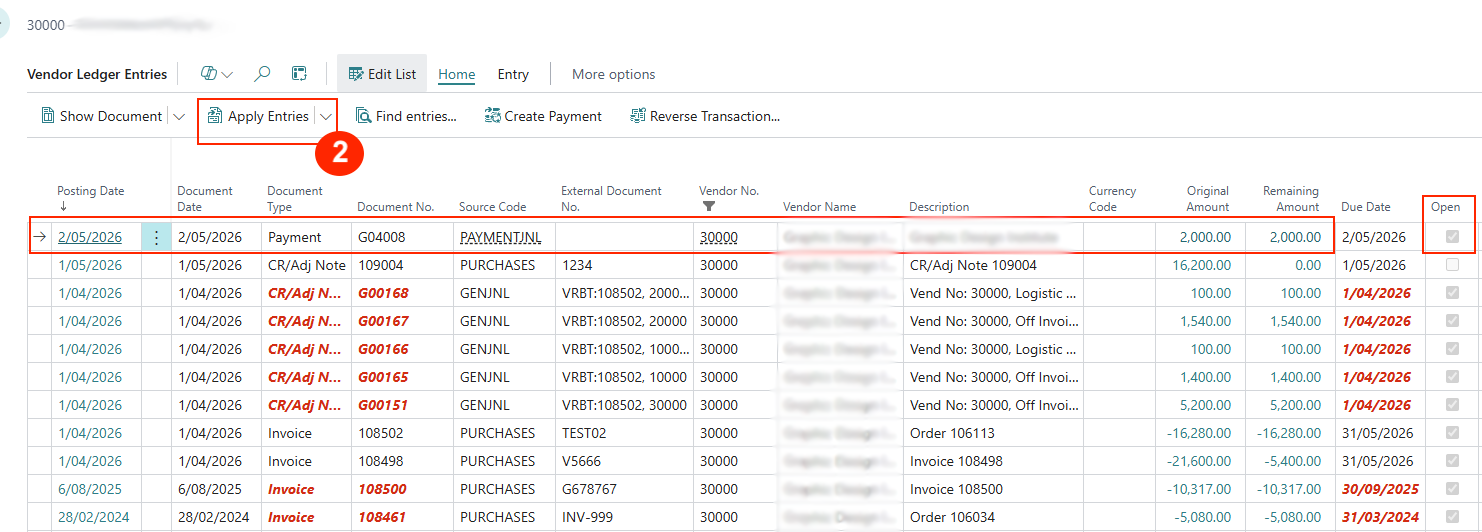Click the search magnifier icon
Image resolution: width=1482 pixels, height=532 pixels.
(x=262, y=74)
